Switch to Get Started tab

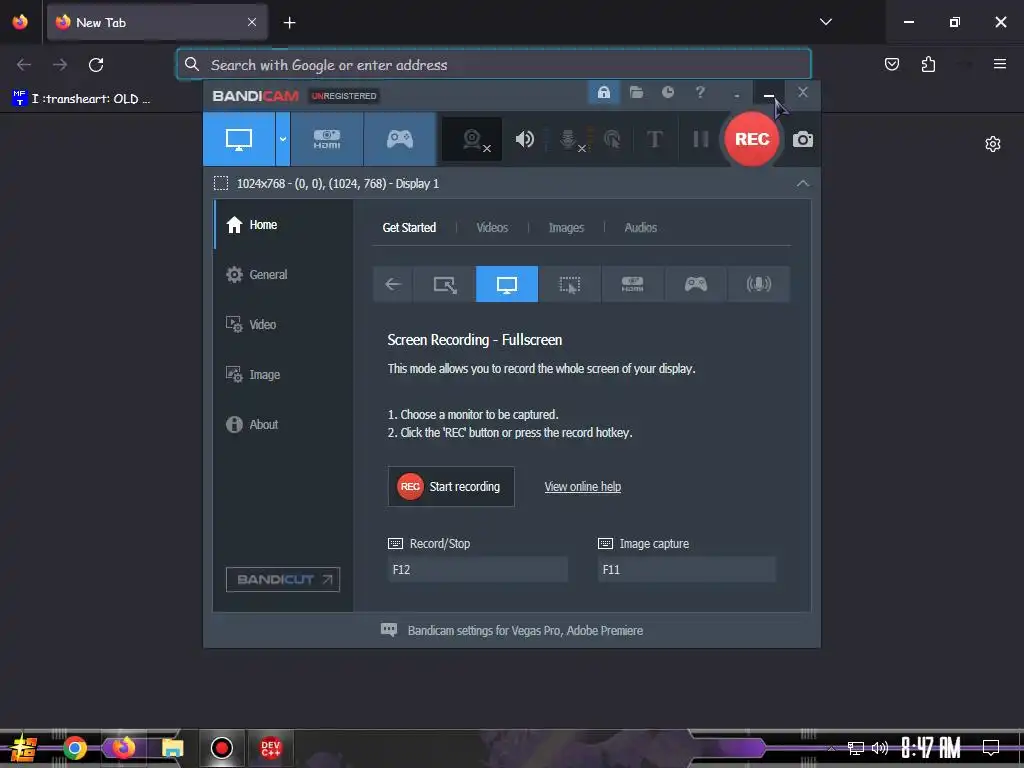(409, 227)
